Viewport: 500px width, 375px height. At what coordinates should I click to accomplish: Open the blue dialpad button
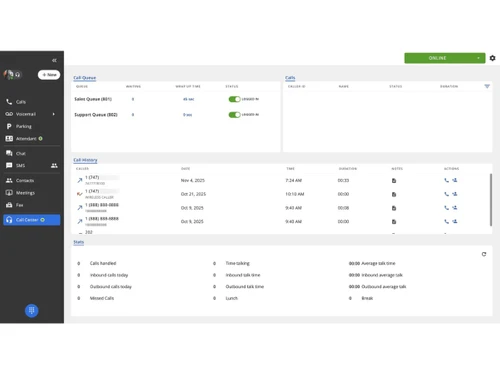[32, 311]
